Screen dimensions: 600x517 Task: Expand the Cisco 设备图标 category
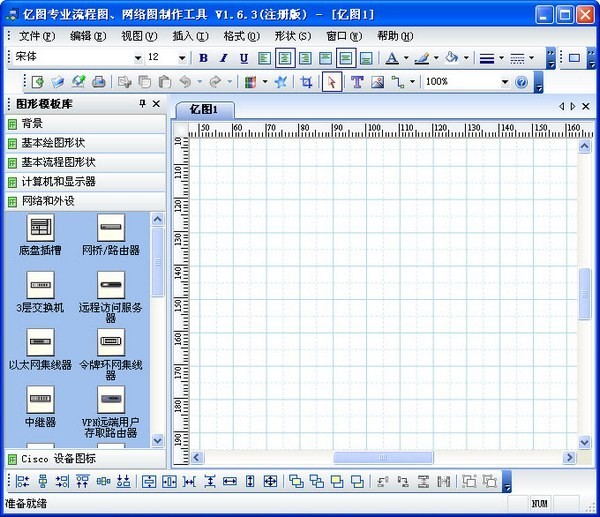click(x=86, y=458)
